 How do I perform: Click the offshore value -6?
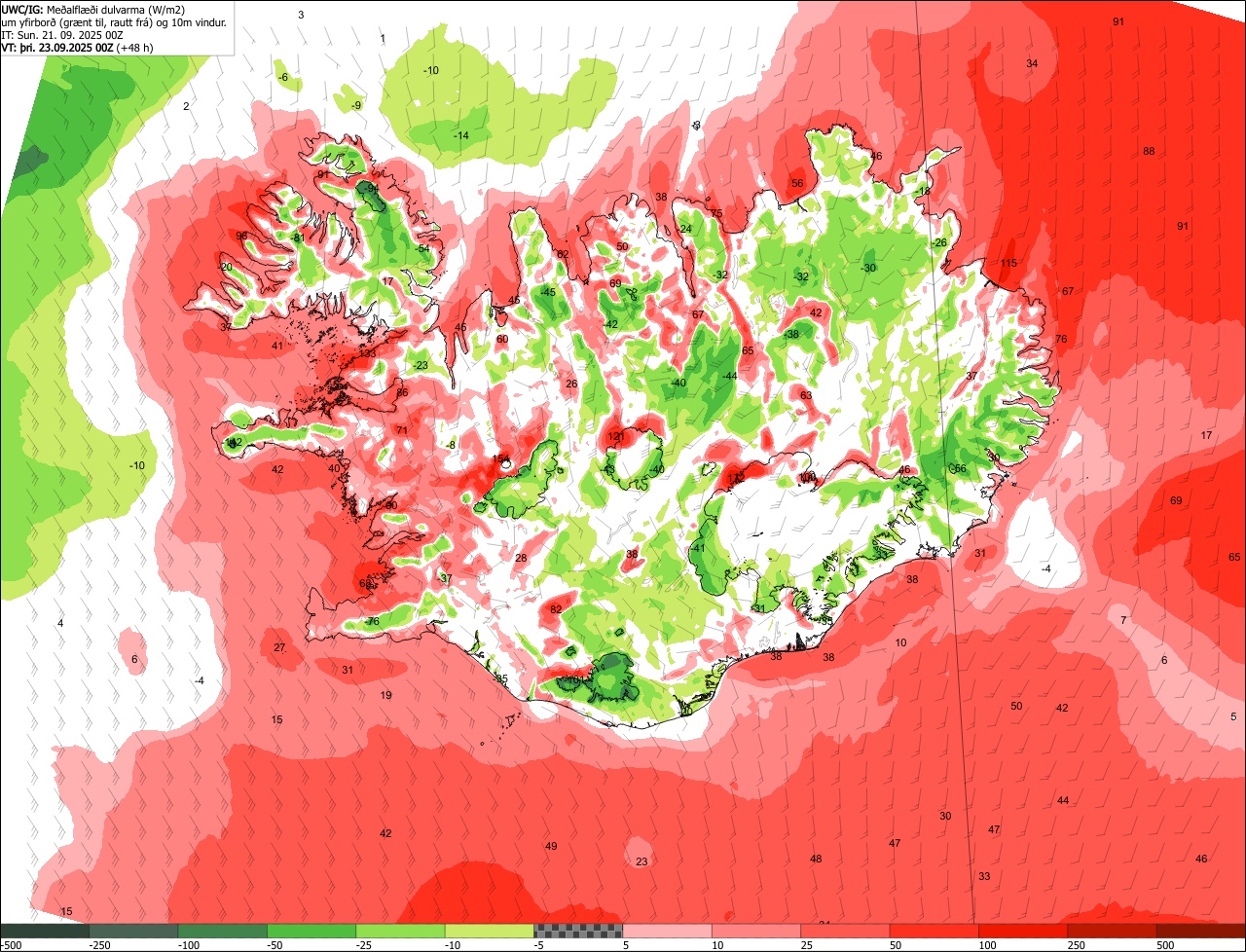[283, 78]
